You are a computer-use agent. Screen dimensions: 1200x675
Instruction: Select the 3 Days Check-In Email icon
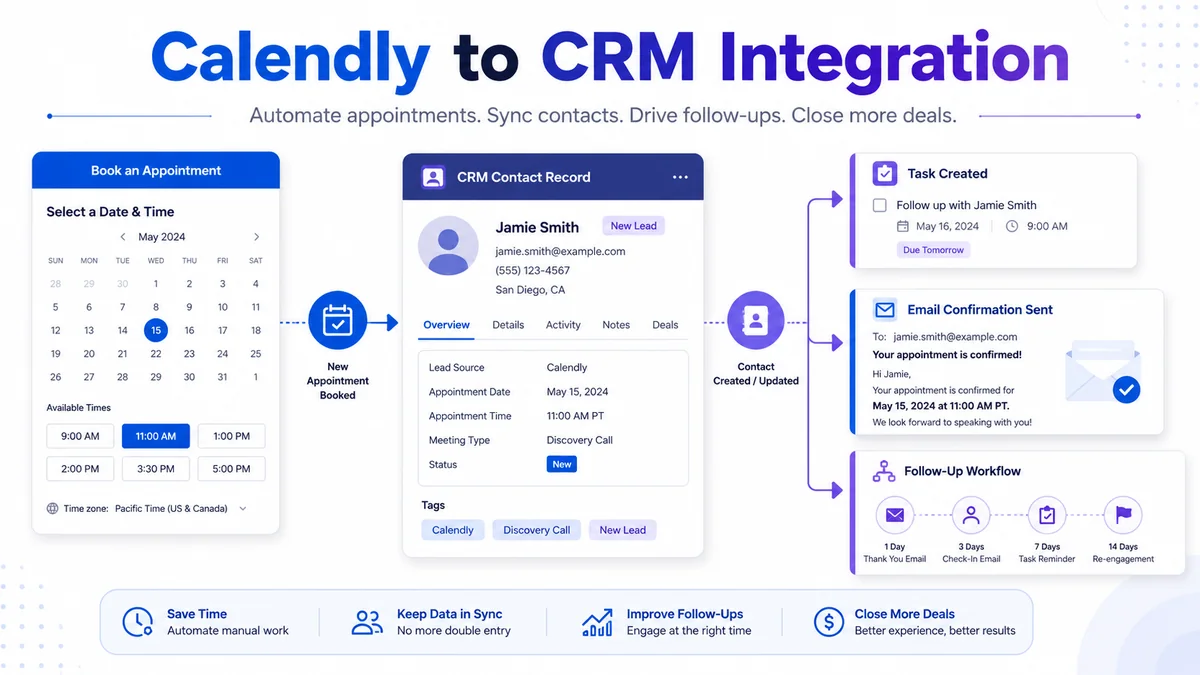971,516
